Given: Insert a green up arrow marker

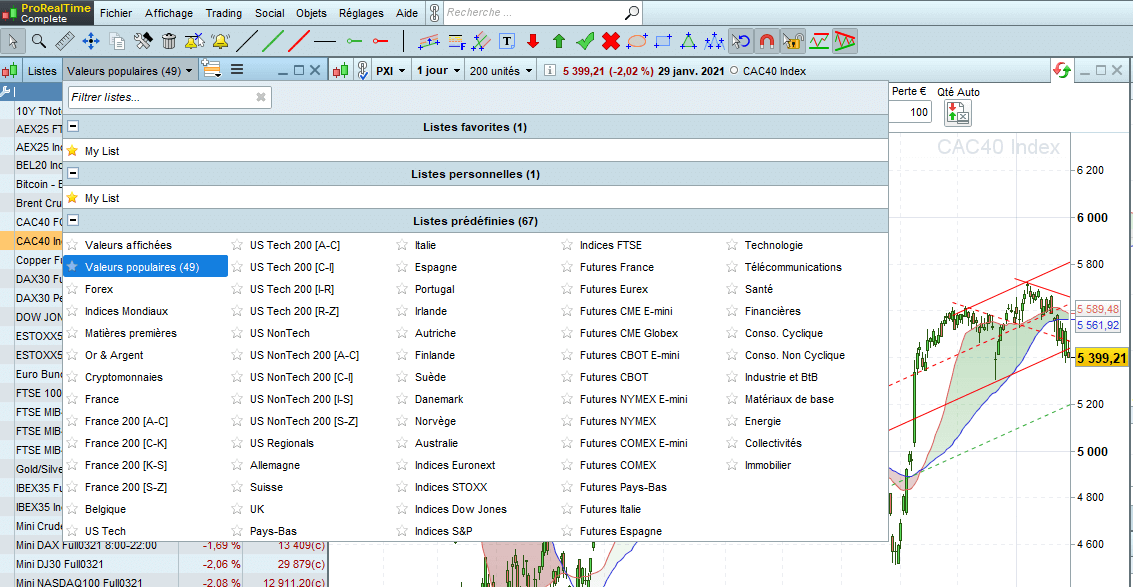Looking at the screenshot, I should click(559, 41).
